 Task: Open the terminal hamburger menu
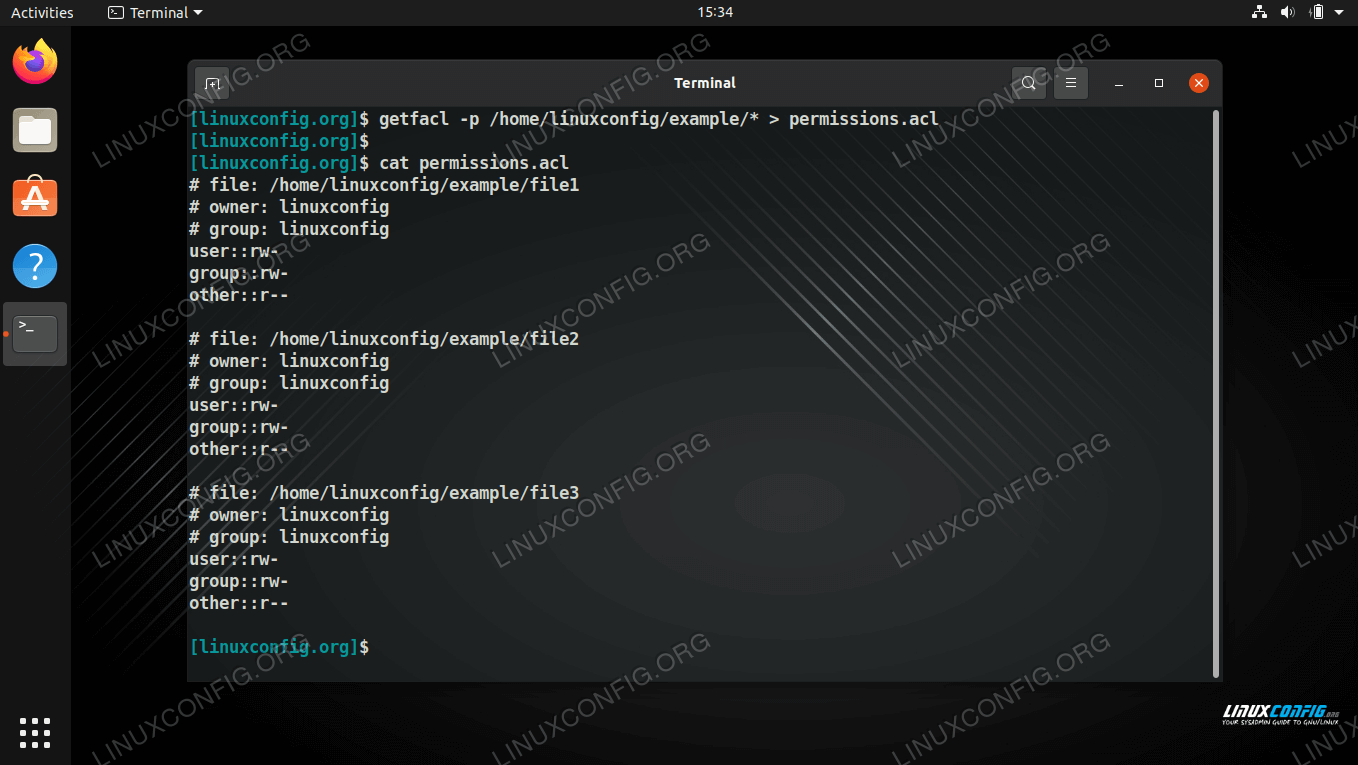pyautogui.click(x=1070, y=83)
